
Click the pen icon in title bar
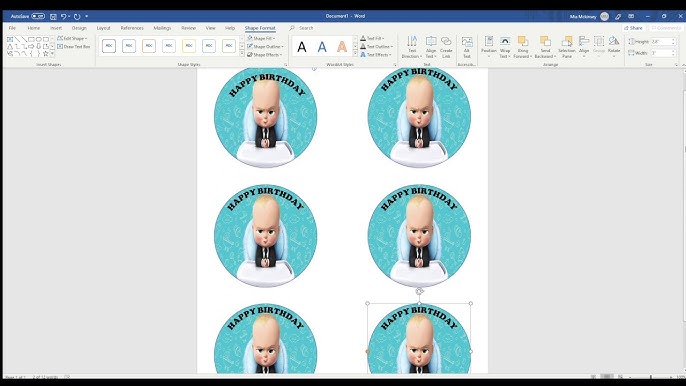(618, 16)
